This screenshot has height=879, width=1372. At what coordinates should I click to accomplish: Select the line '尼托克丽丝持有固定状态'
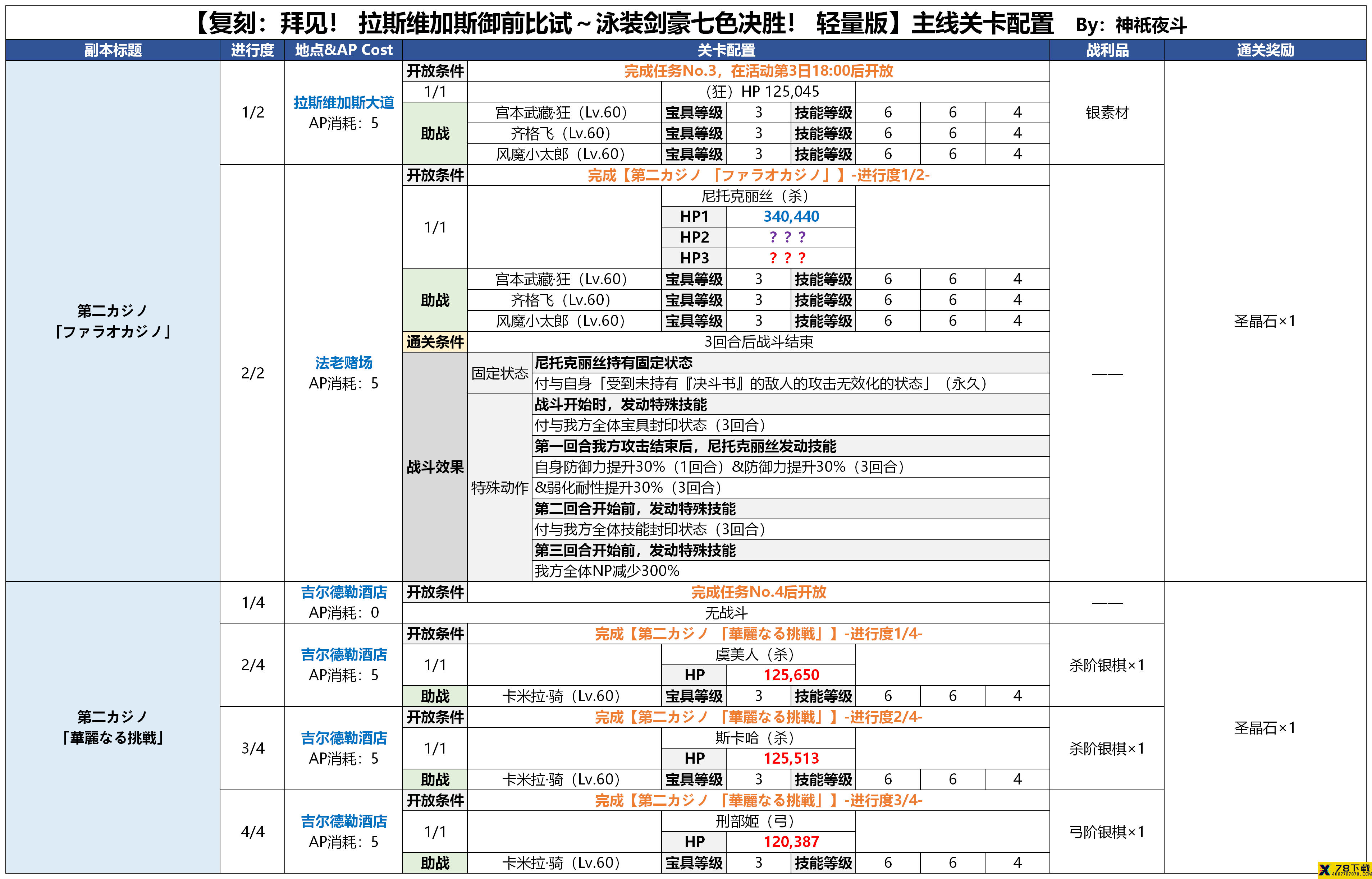[x=613, y=363]
